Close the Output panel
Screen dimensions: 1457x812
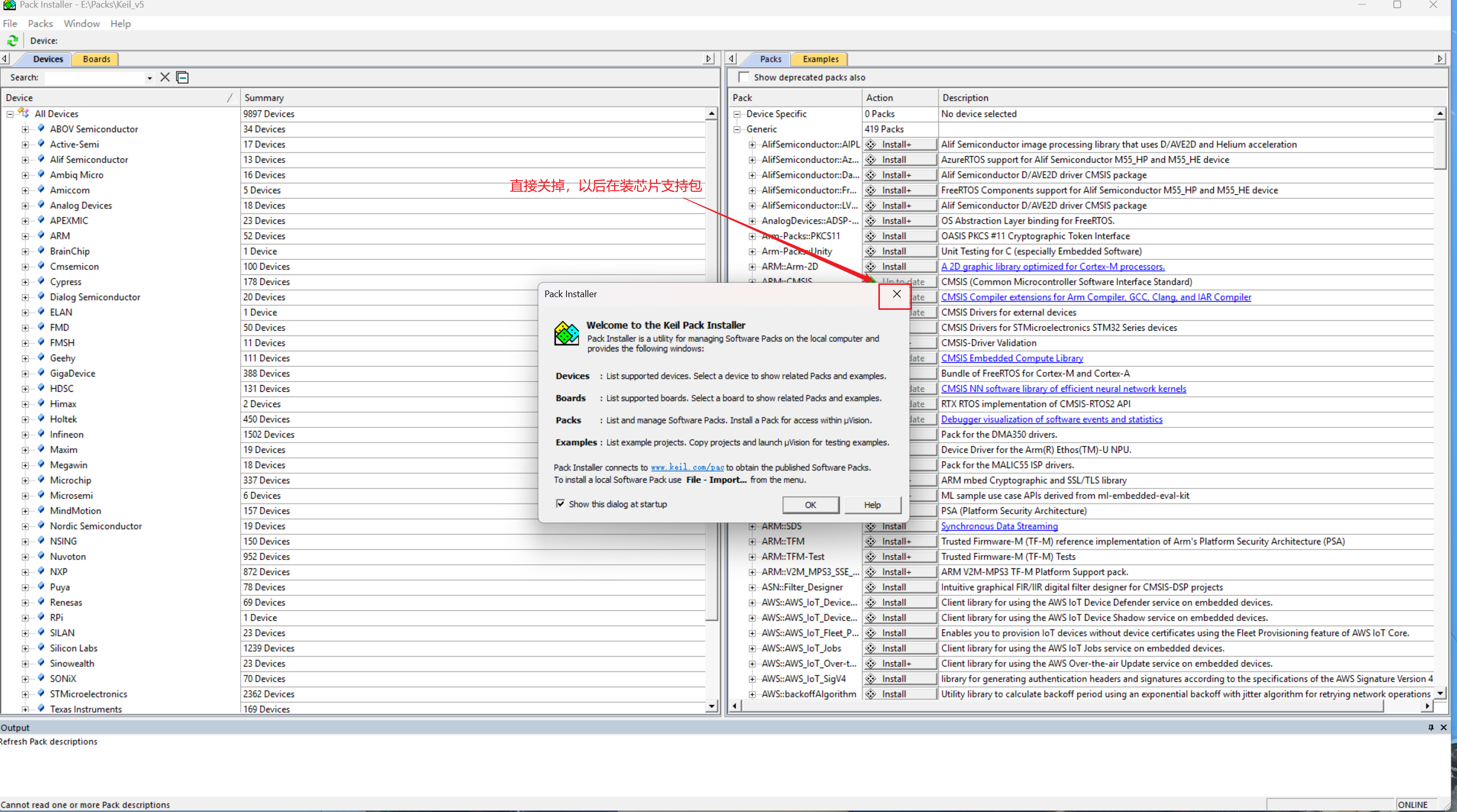(x=1443, y=727)
